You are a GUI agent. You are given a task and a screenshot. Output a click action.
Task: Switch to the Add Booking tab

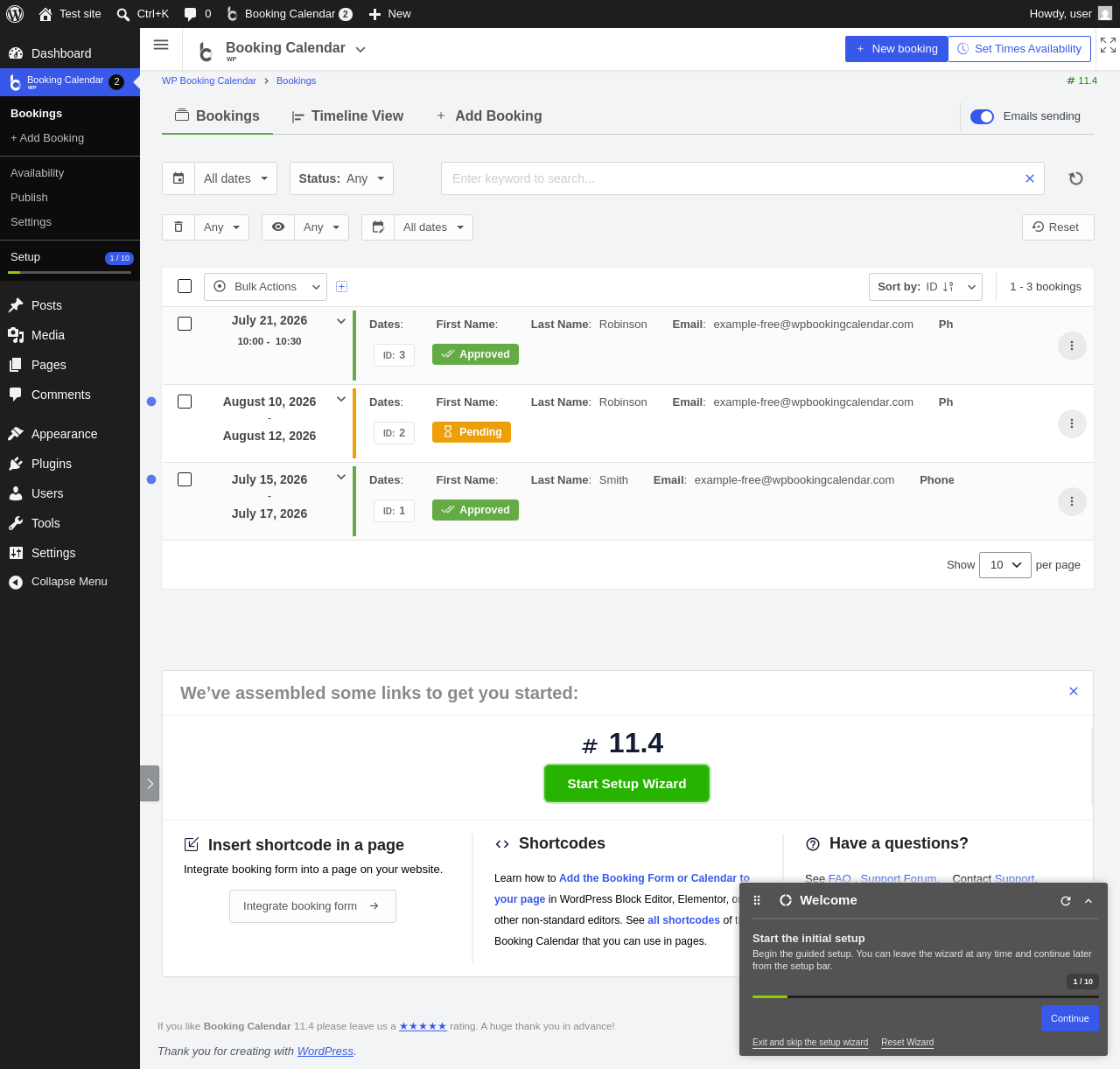coord(489,116)
